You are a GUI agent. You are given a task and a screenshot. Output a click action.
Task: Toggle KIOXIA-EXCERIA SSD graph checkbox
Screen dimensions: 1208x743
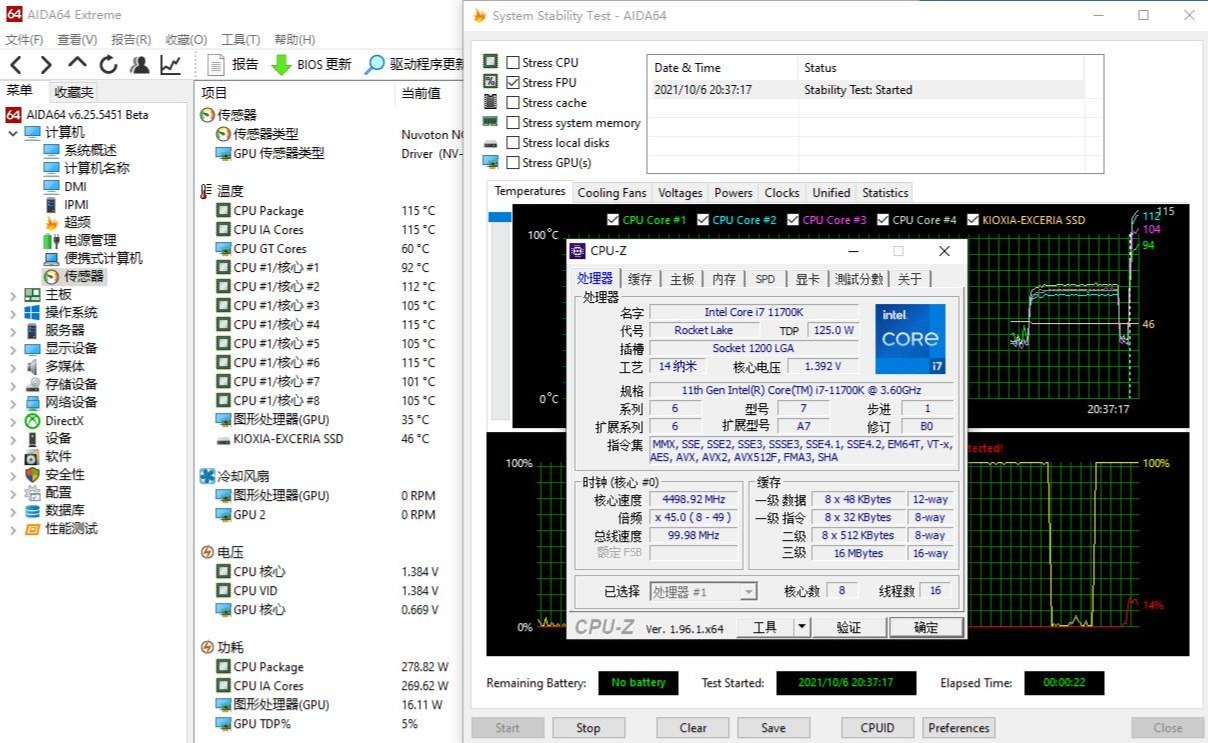pyautogui.click(x=973, y=220)
